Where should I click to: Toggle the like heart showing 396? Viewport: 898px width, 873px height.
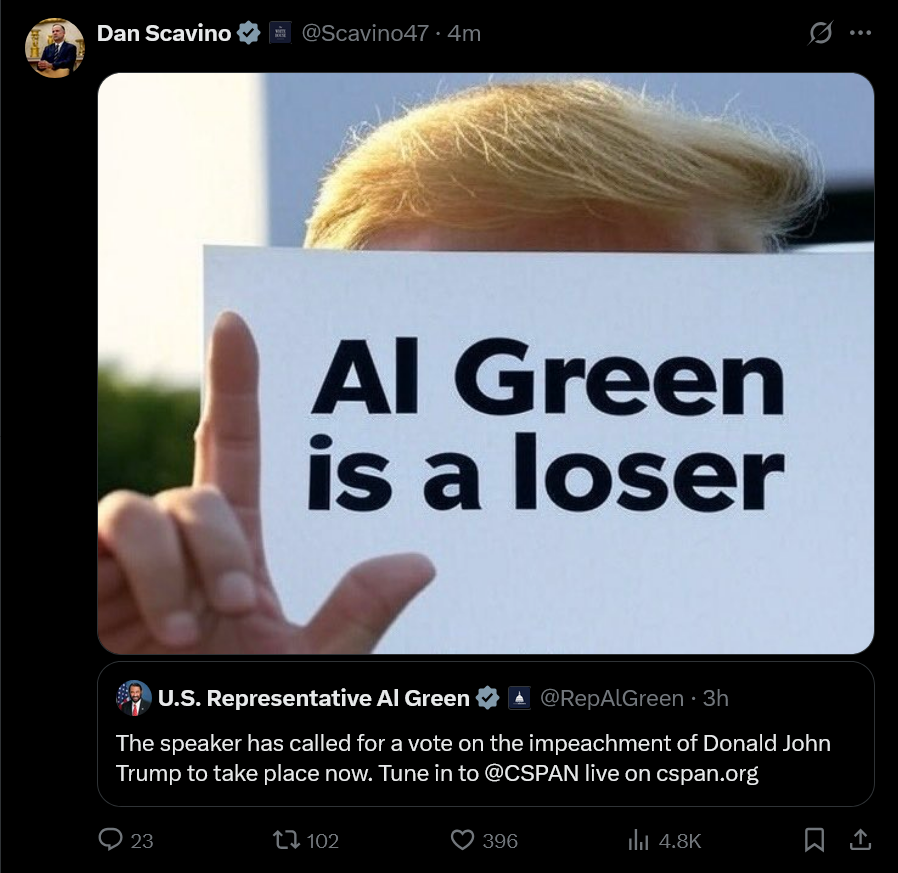pos(484,840)
